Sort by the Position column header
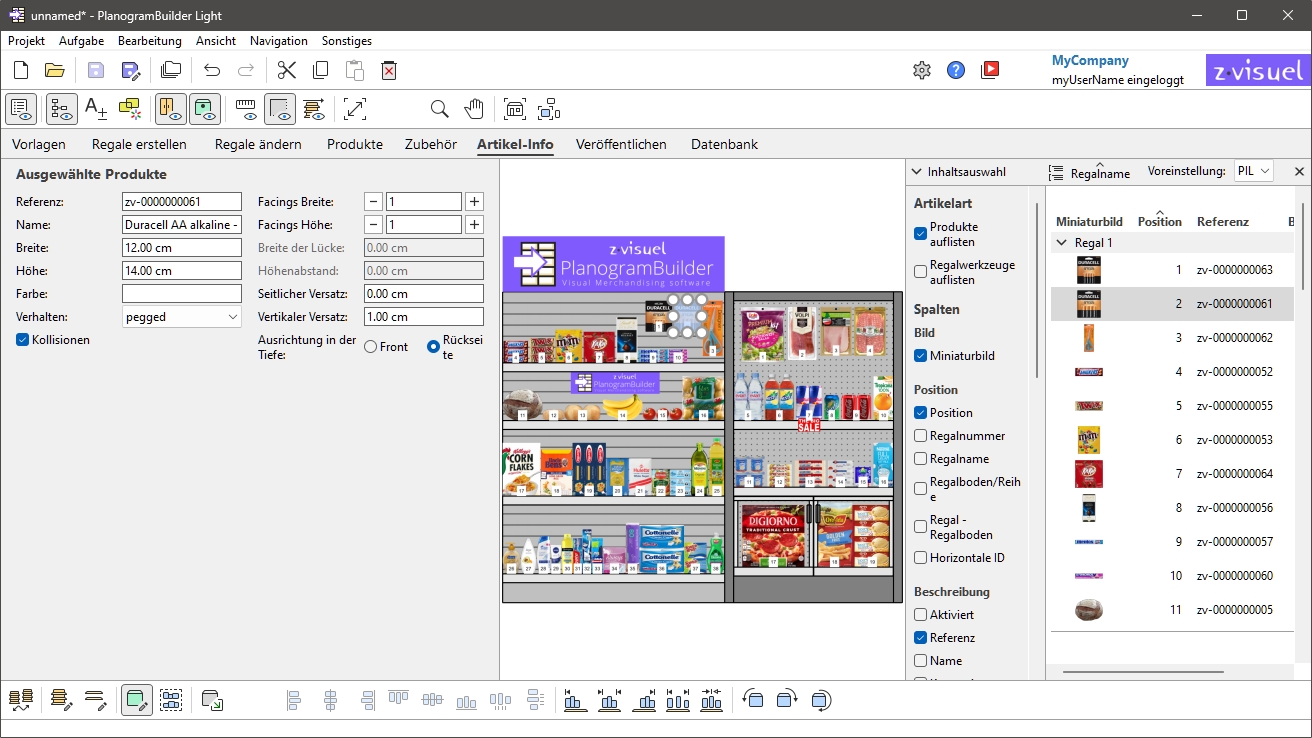This screenshot has height=738, width=1312. (x=1160, y=222)
